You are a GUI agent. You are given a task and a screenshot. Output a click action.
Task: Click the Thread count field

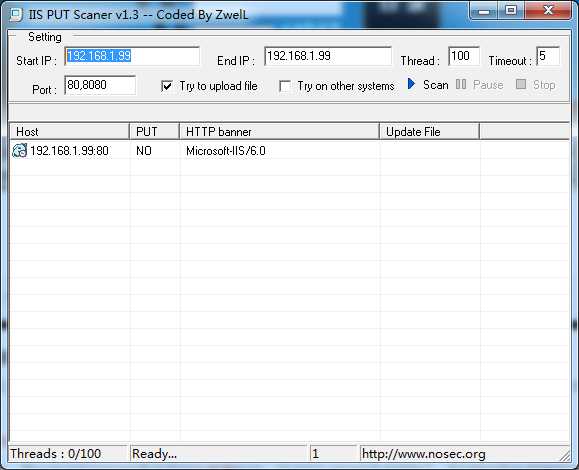464,56
